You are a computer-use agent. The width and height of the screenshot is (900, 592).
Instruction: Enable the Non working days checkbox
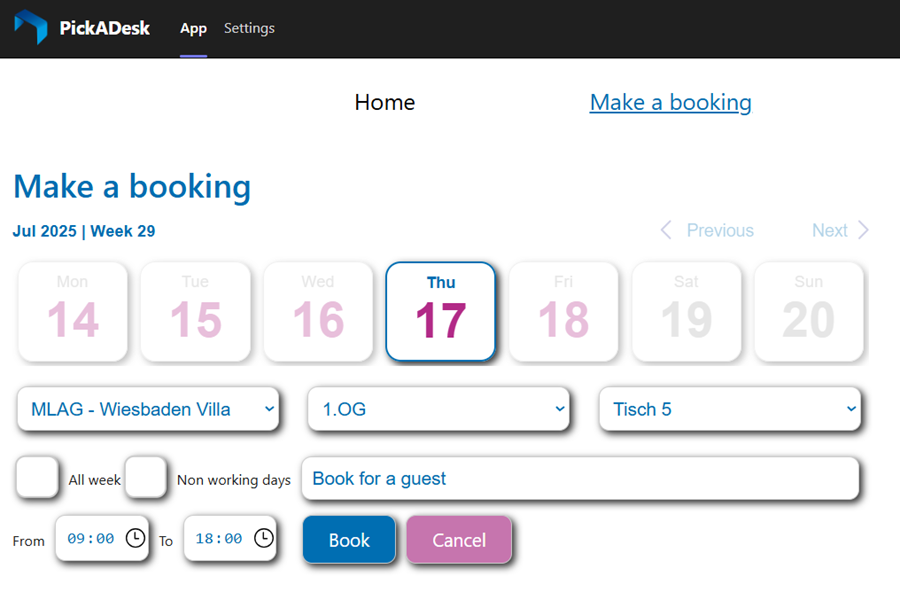pos(146,477)
